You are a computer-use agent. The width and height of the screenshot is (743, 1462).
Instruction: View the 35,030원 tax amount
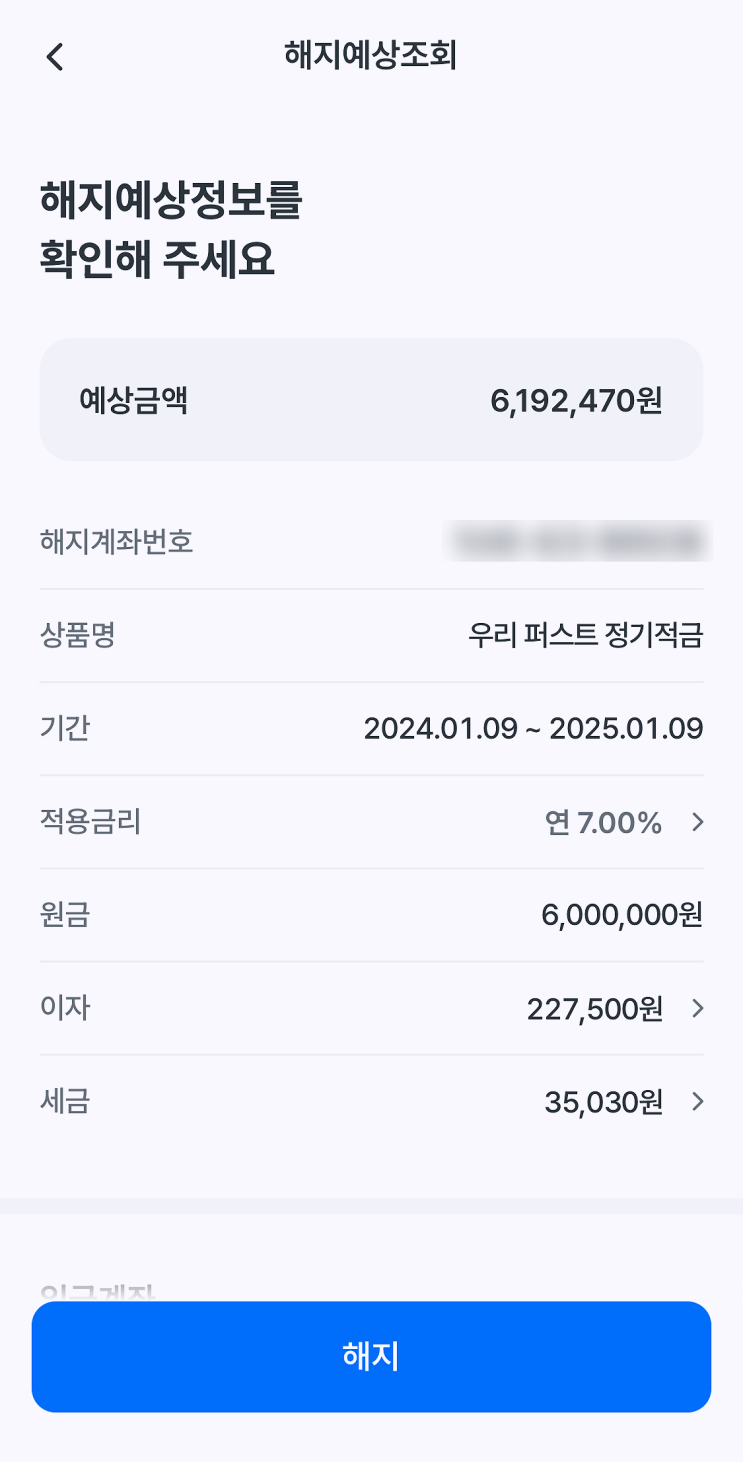(603, 1102)
